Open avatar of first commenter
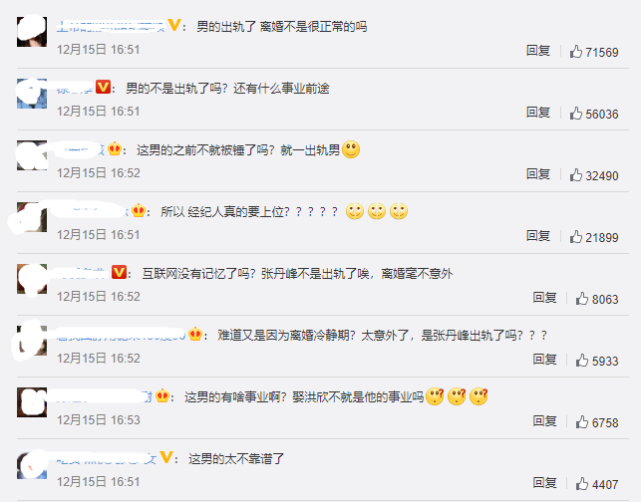The image size is (641, 502). click(32, 32)
